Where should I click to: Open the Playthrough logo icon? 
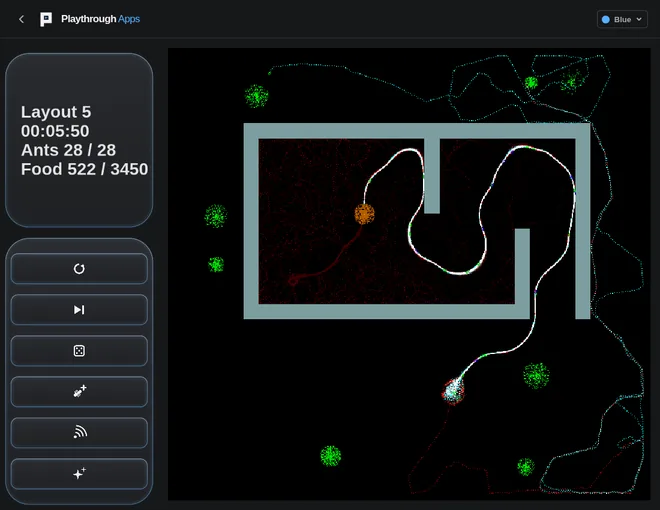(x=46, y=19)
